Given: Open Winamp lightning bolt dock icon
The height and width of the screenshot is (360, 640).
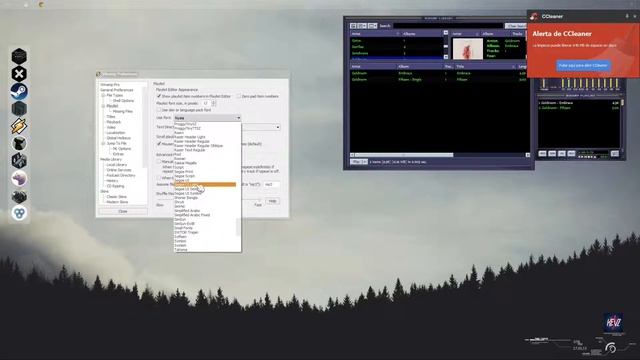Looking at the screenshot, I should coord(19,126).
